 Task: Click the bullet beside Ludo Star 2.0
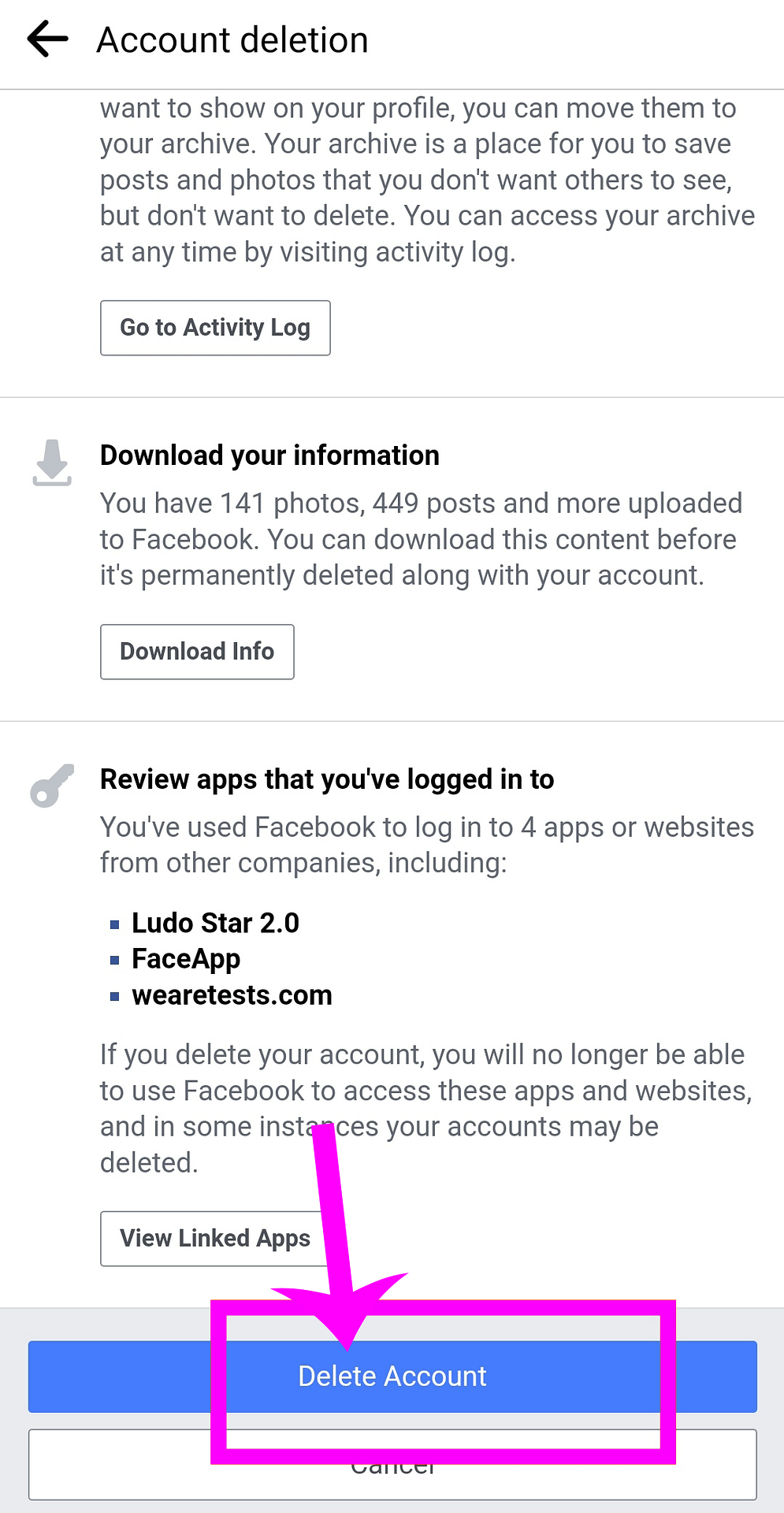[115, 924]
